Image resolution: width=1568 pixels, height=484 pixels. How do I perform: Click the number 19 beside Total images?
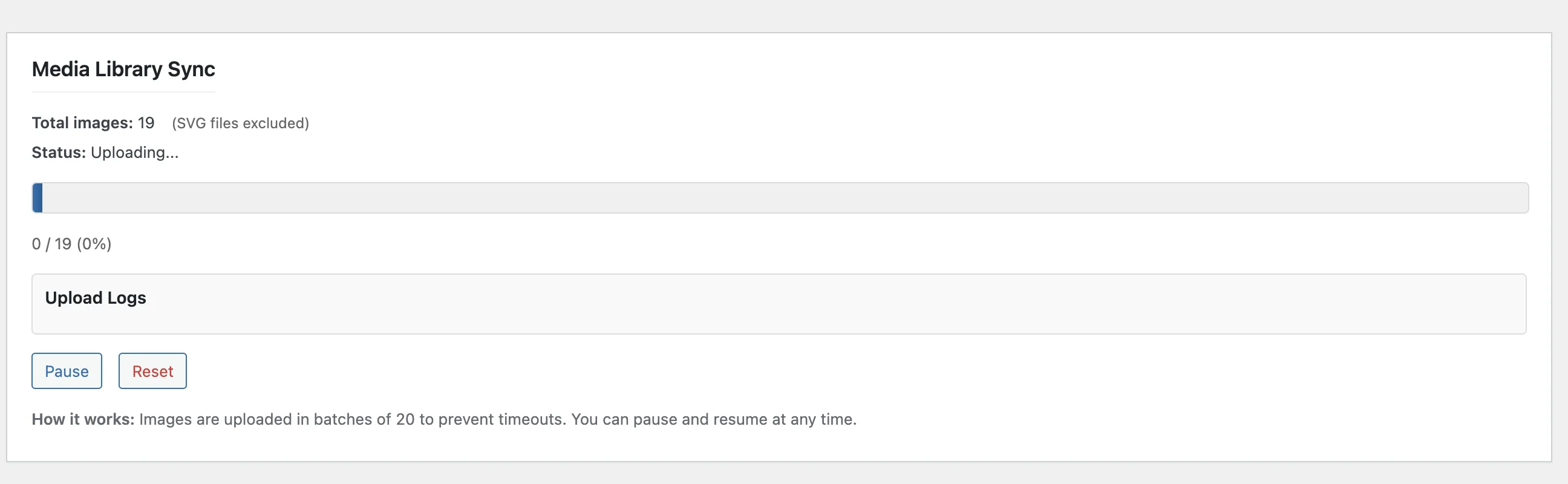pyautogui.click(x=146, y=123)
